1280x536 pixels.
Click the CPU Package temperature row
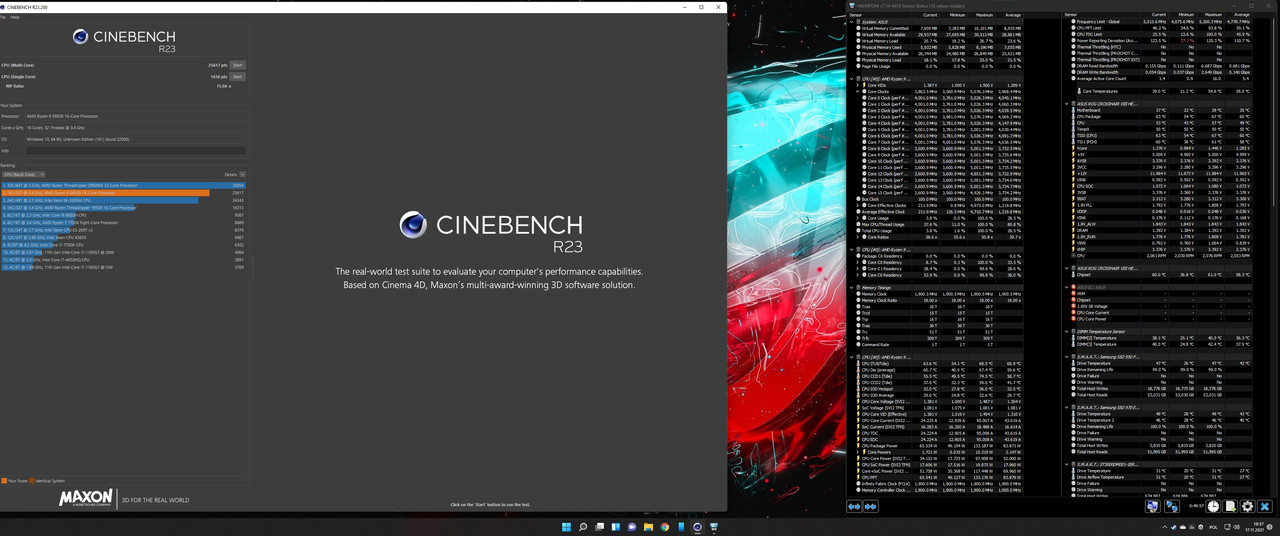coord(1161,117)
